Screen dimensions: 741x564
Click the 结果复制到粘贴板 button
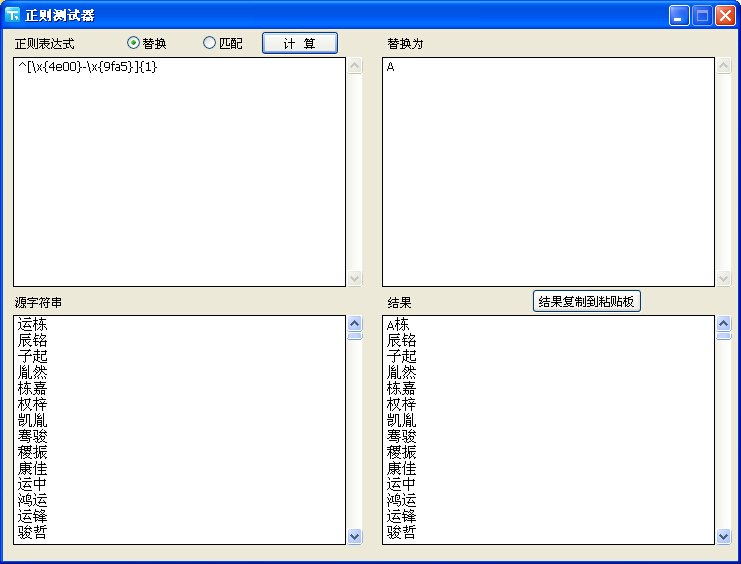pyautogui.click(x=586, y=301)
